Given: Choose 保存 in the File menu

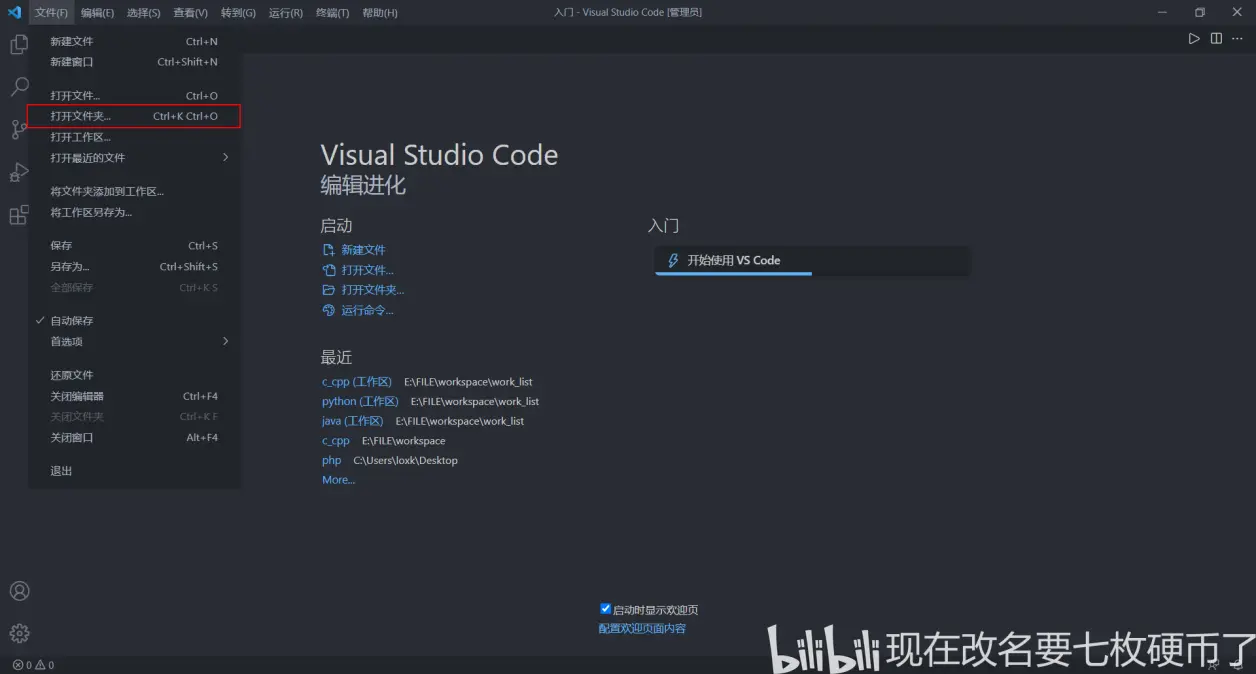Looking at the screenshot, I should point(134,245).
